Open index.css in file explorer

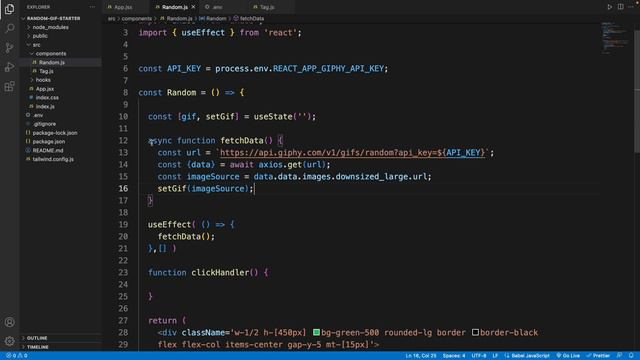pyautogui.click(x=47, y=98)
